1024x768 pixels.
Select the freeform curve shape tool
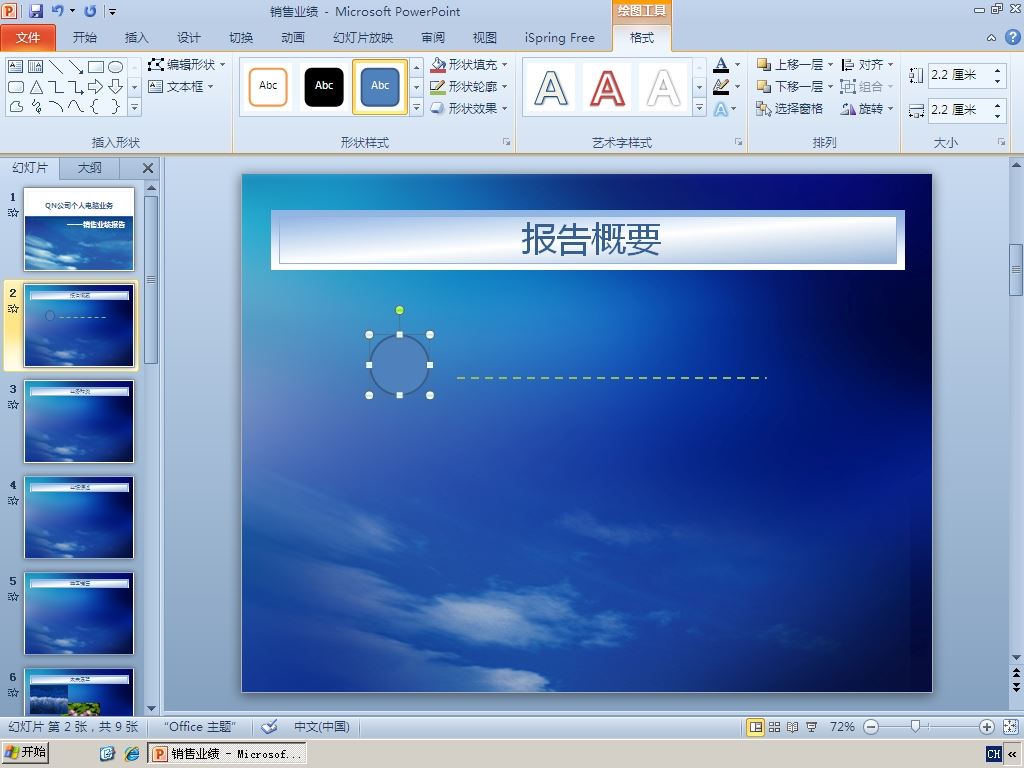(15, 106)
